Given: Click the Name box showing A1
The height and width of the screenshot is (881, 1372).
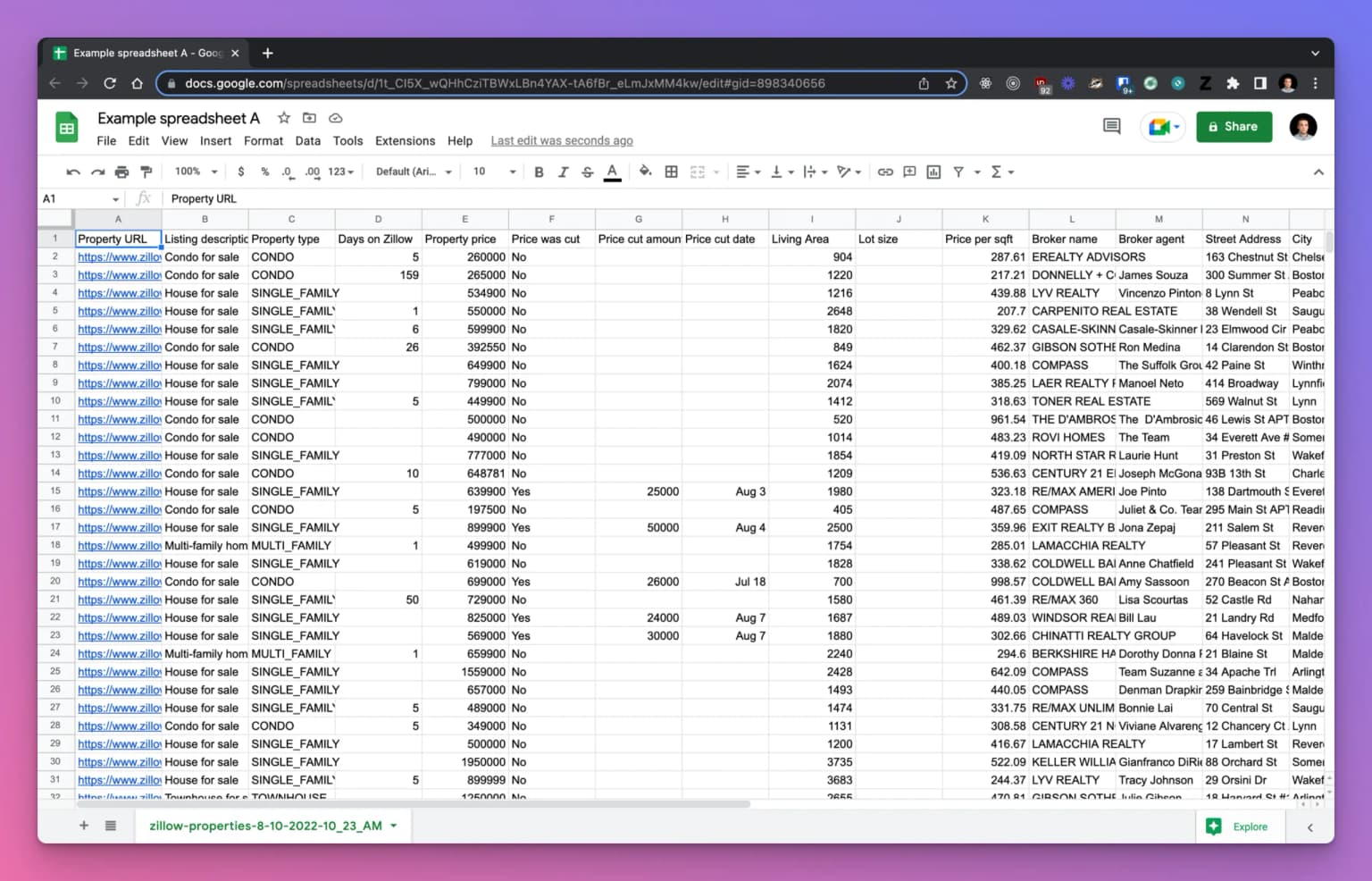Looking at the screenshot, I should [80, 198].
